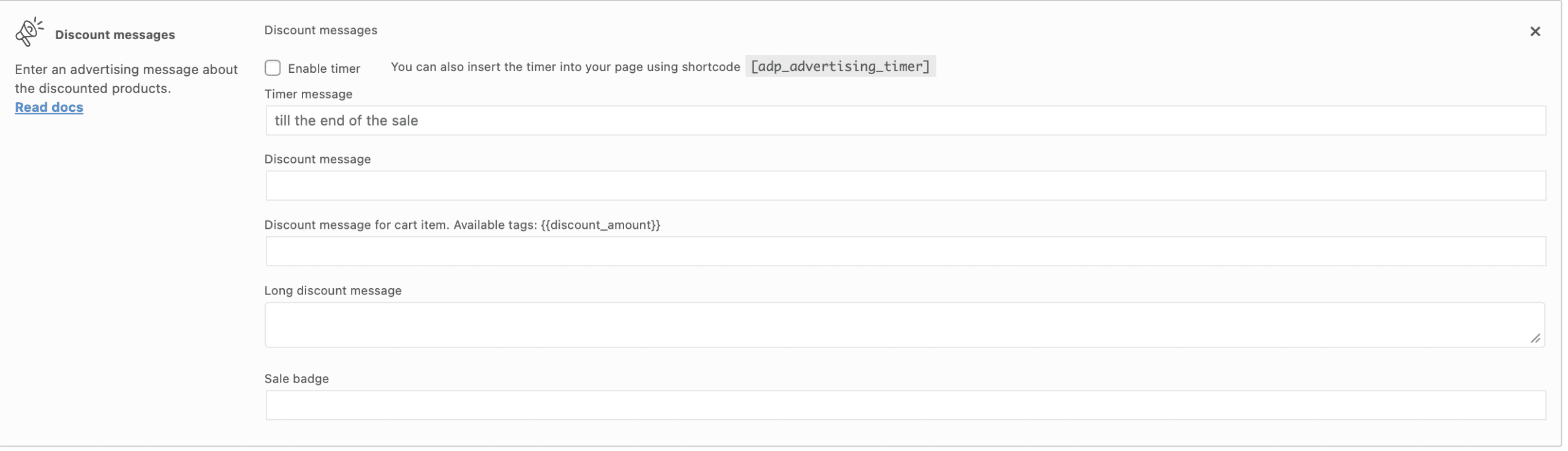Screen dimensions: 1568x451
Task: Click the shortcode hint text beside Enable timer
Action: 565,67
